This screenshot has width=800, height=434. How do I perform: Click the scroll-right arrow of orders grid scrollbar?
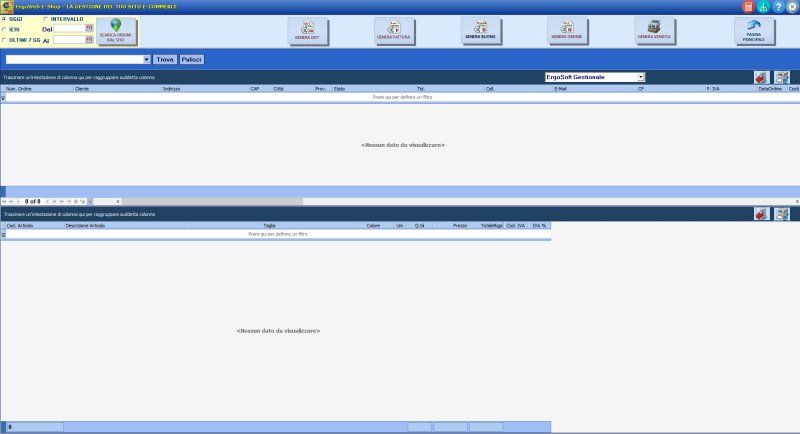[x=797, y=201]
